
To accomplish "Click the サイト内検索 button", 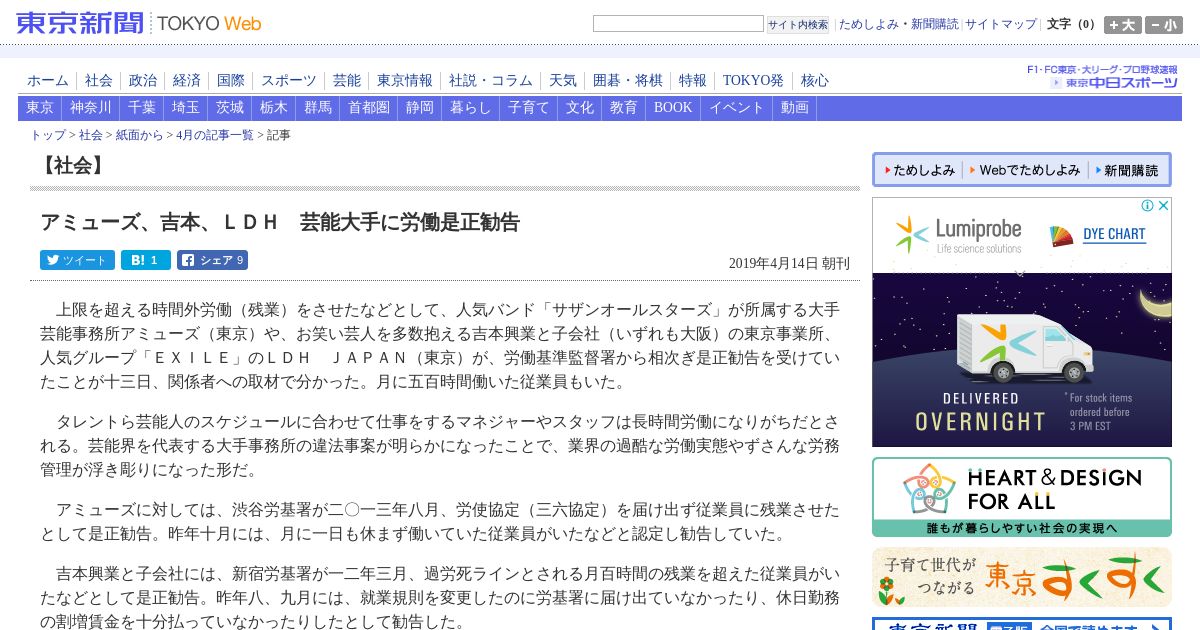I will 798,24.
